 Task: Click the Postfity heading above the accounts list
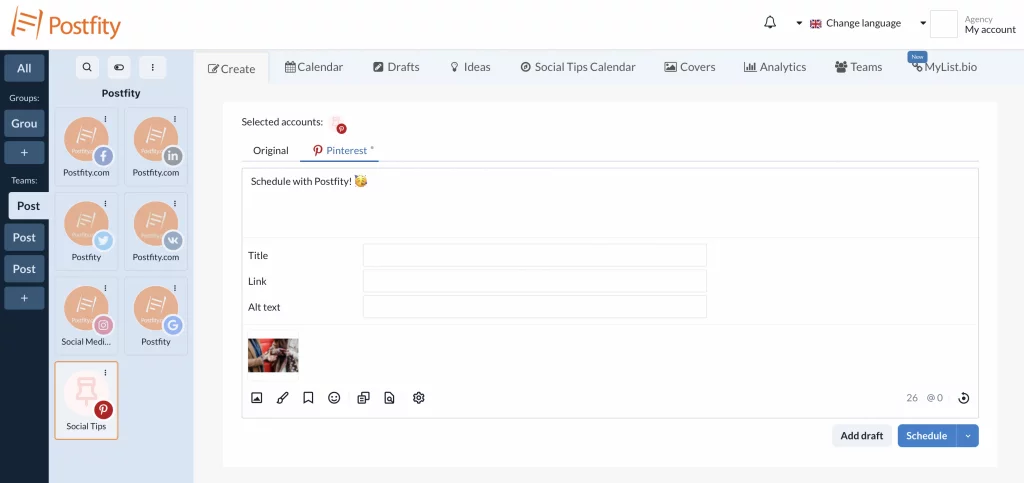pyautogui.click(x=121, y=93)
